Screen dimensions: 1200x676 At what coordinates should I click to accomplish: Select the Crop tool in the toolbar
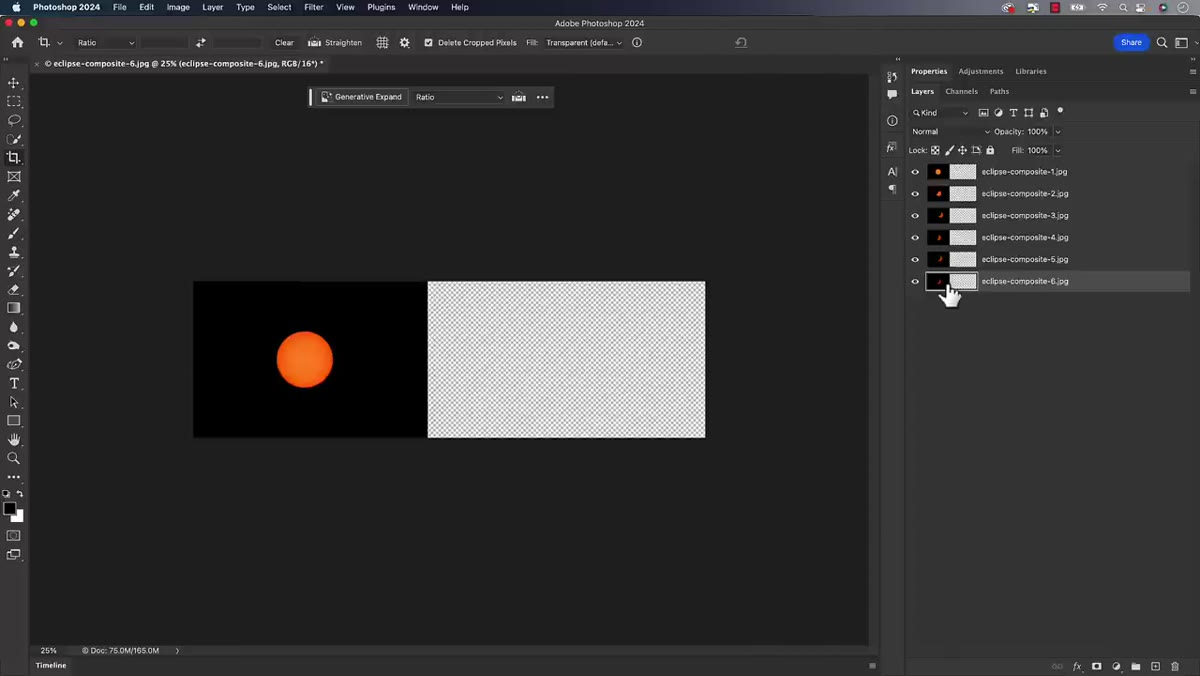14,158
